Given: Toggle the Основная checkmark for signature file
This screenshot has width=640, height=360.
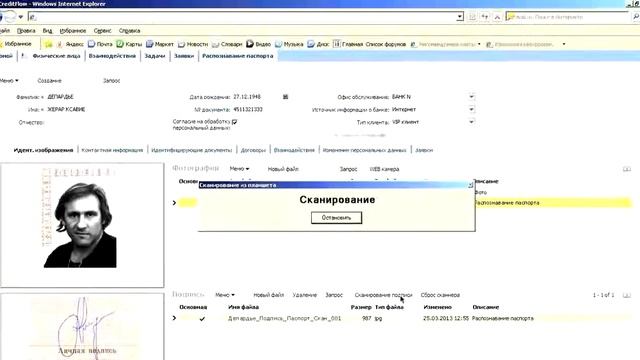Looking at the screenshot, I should click(x=202, y=319).
